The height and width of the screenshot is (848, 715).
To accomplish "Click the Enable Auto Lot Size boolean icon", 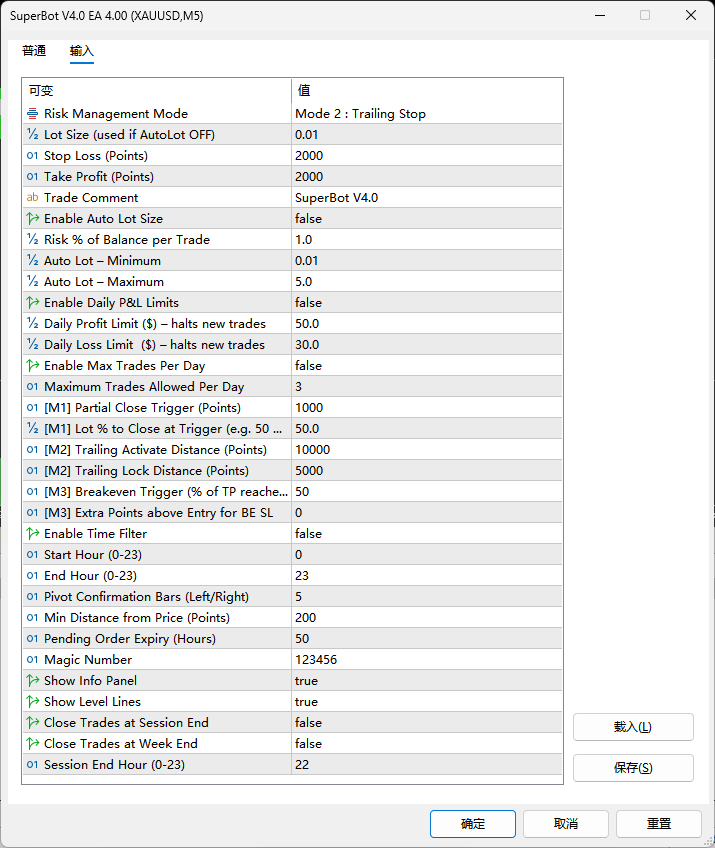I will [33, 219].
